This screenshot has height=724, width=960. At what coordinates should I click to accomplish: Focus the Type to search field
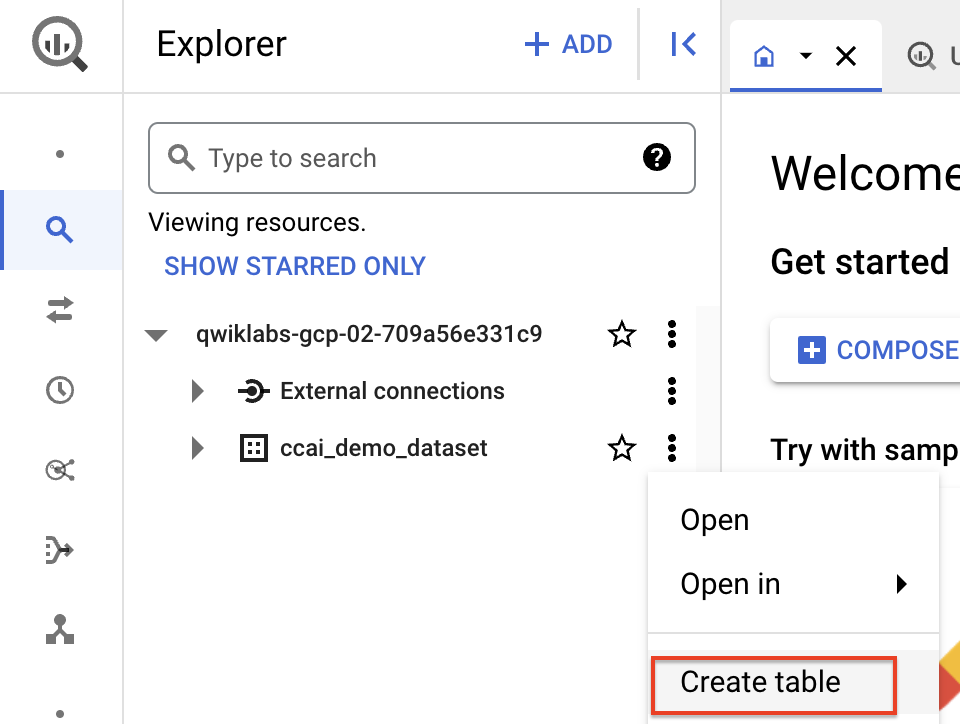(422, 158)
